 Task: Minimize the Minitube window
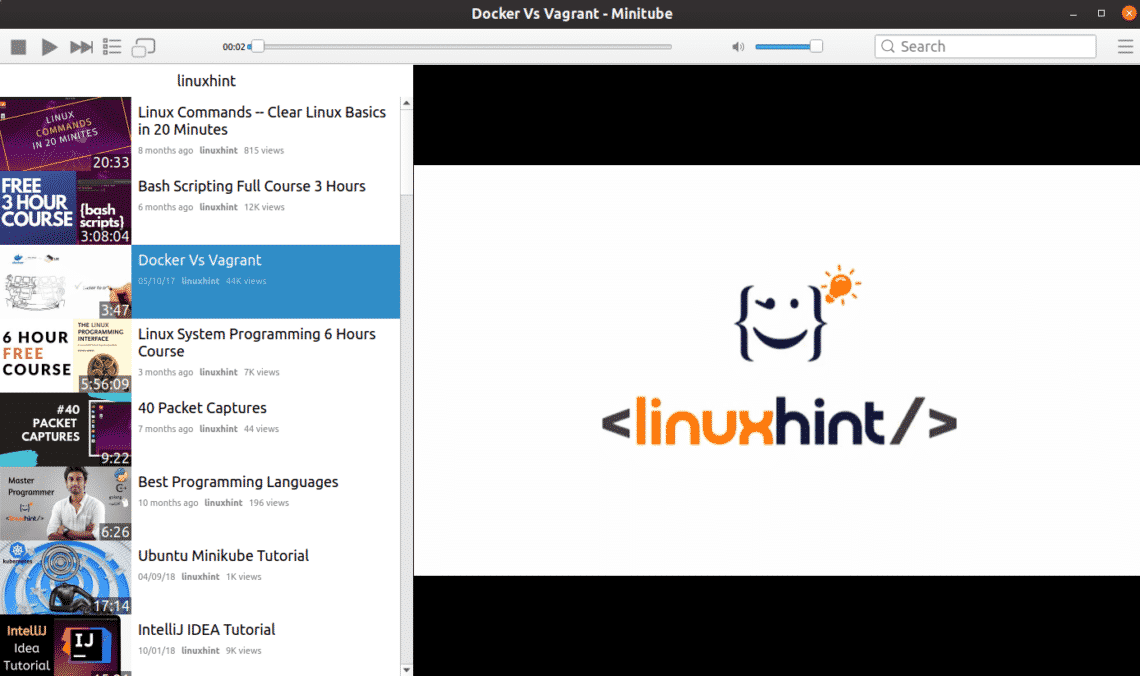1073,14
